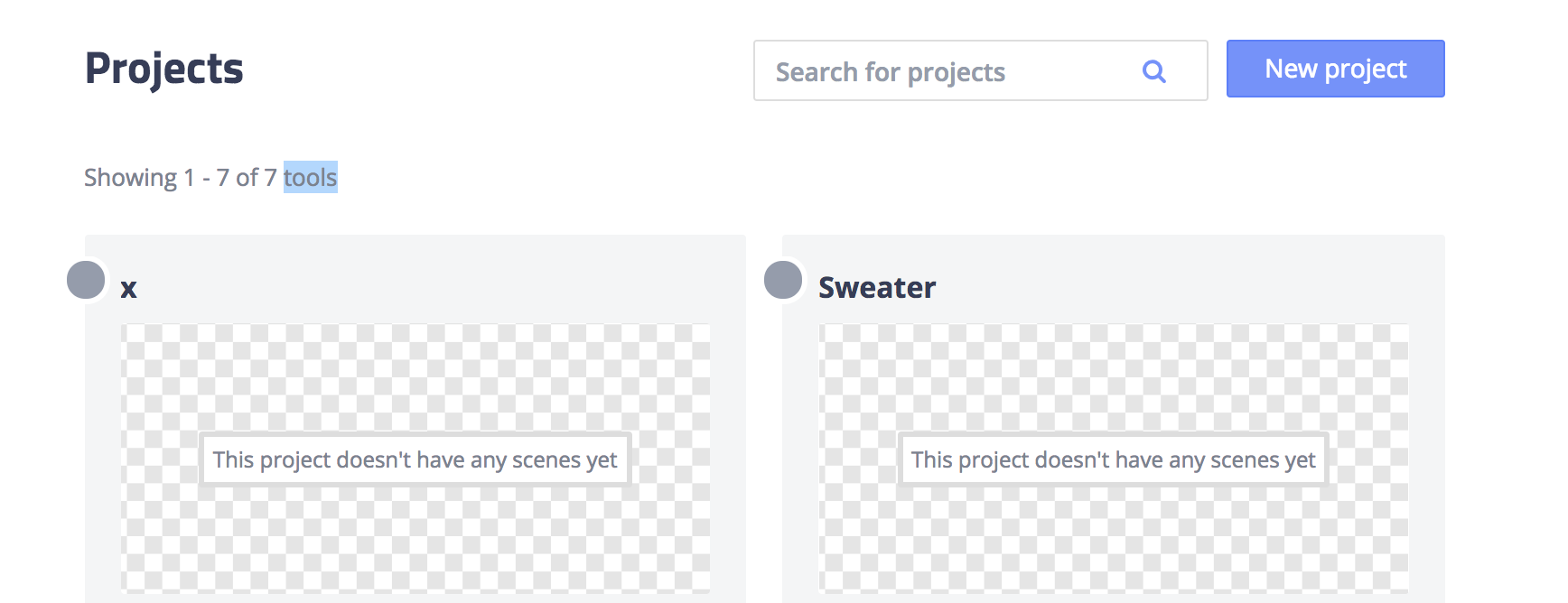Click the Projects page heading
Image resolution: width=1568 pixels, height=603 pixels.
163,69
